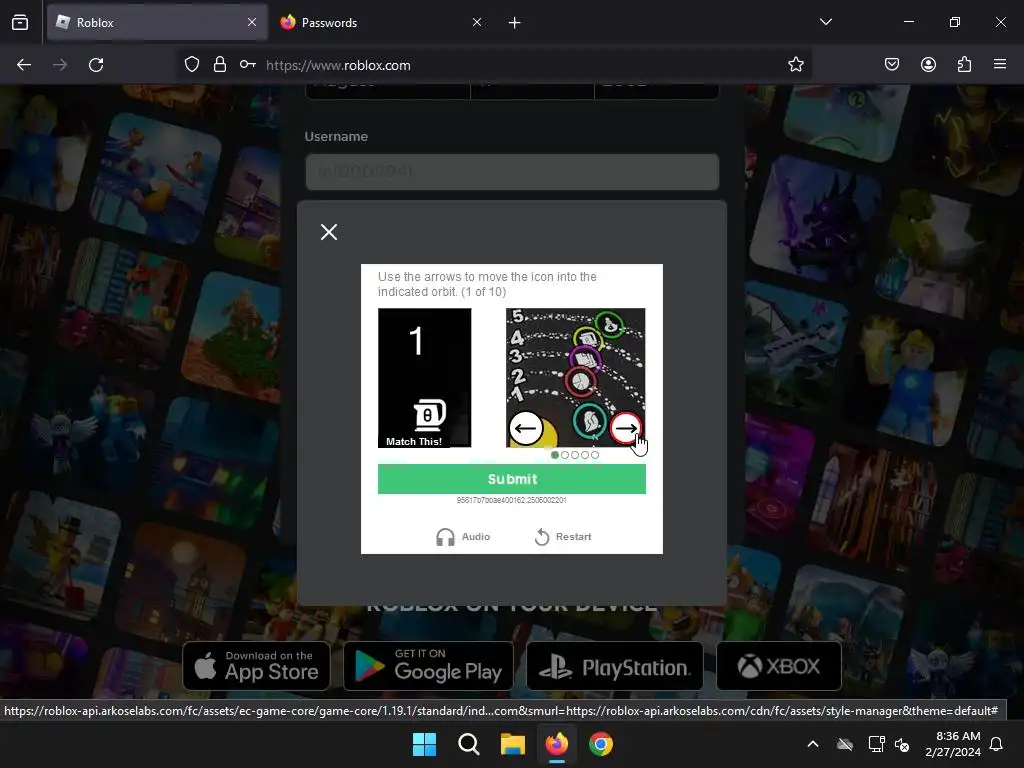Open the tracking protection shield icon

point(191,65)
